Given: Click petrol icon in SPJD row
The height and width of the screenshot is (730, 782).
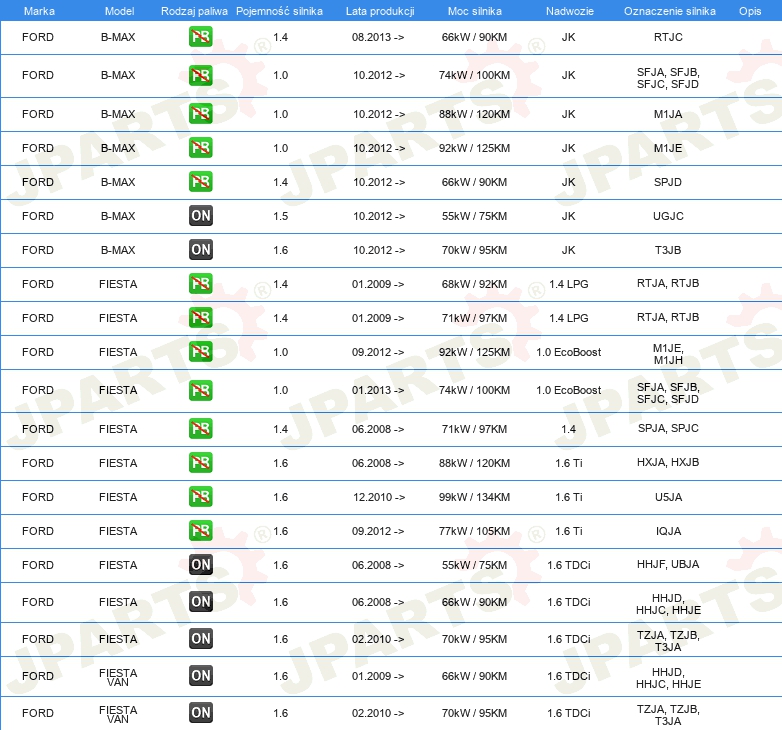Looking at the screenshot, I should click(201, 182).
